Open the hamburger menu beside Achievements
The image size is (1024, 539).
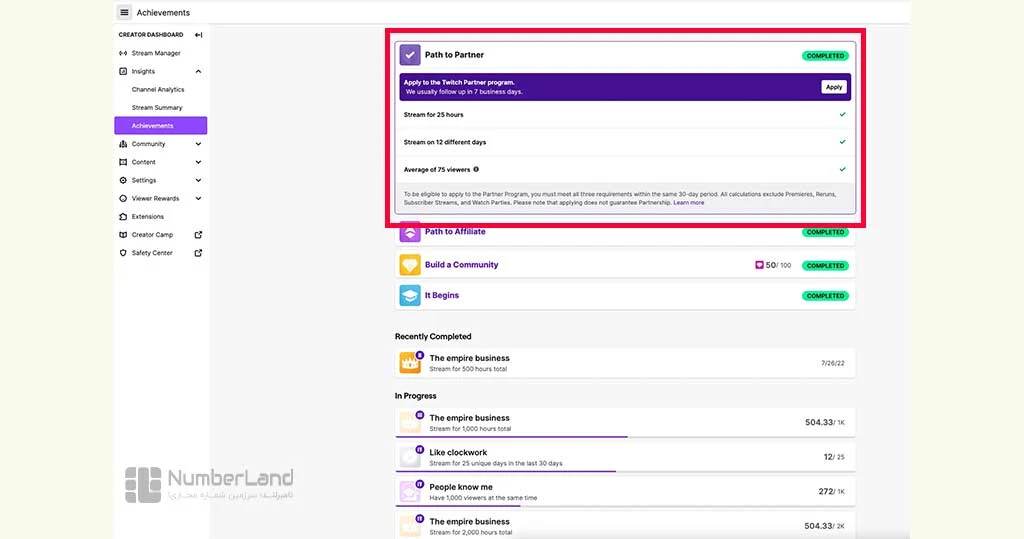[124, 12]
